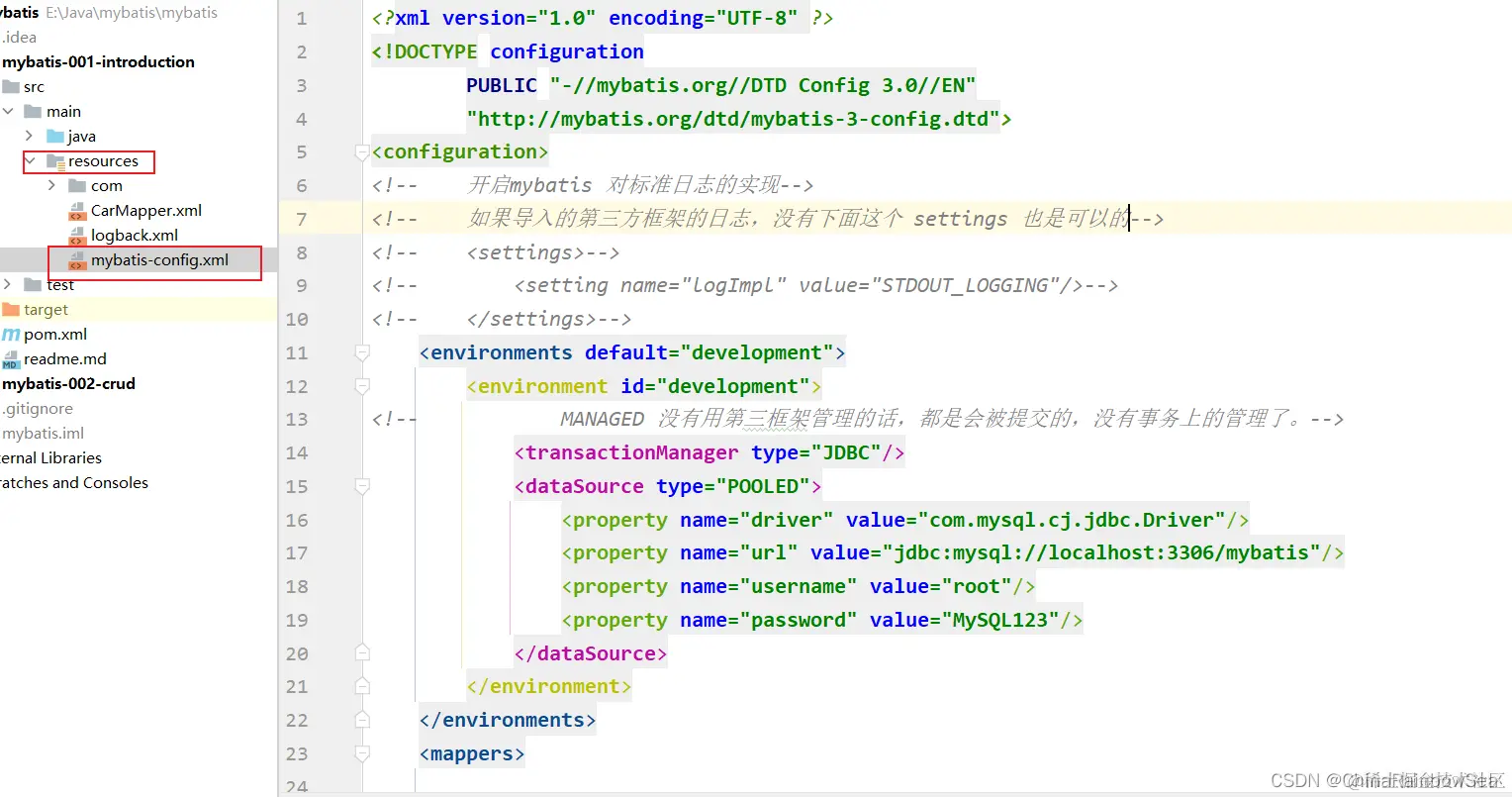Click the CarMapper.xml file icon
1512x797 pixels.
tap(77, 211)
